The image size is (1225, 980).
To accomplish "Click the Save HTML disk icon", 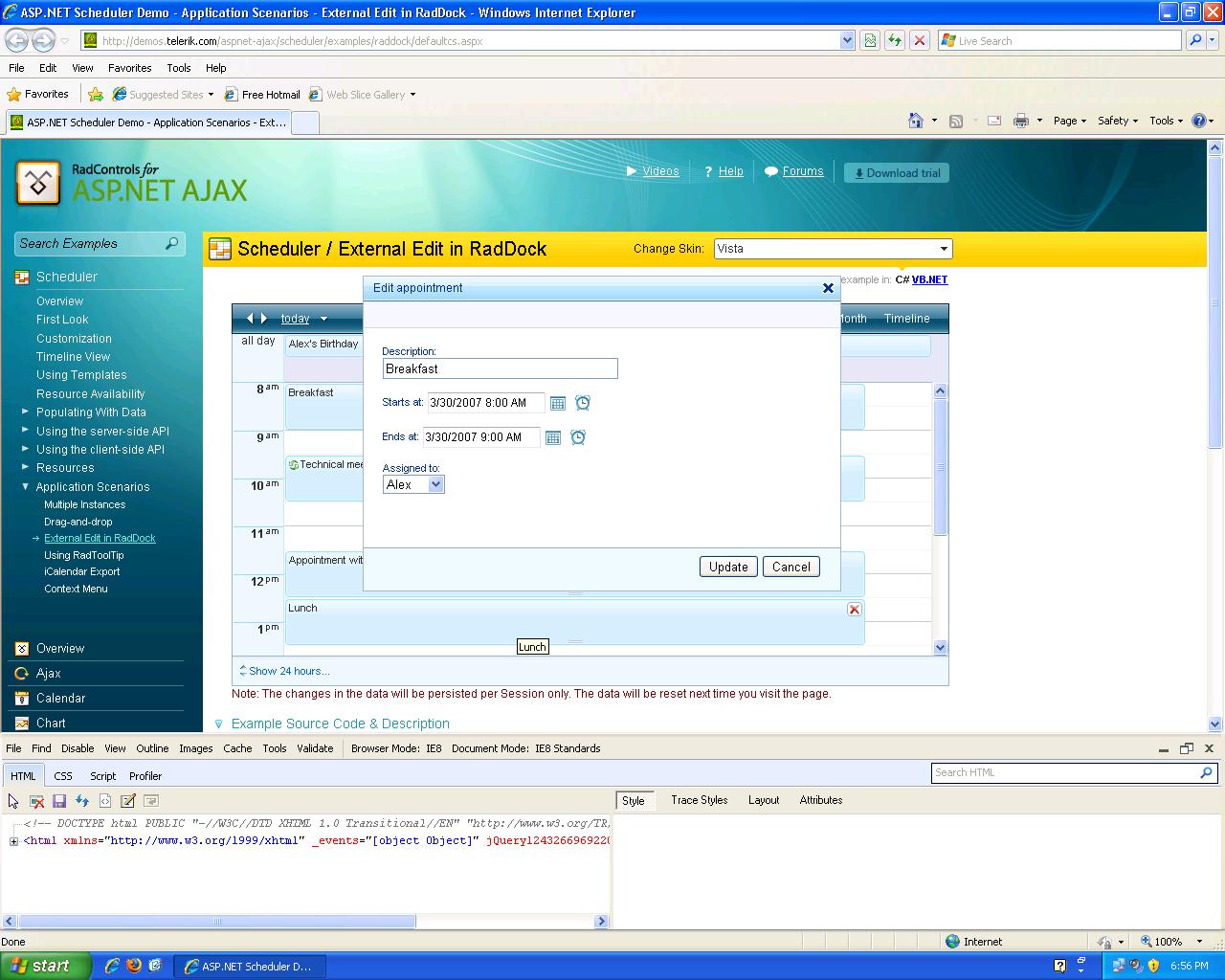I will click(59, 801).
